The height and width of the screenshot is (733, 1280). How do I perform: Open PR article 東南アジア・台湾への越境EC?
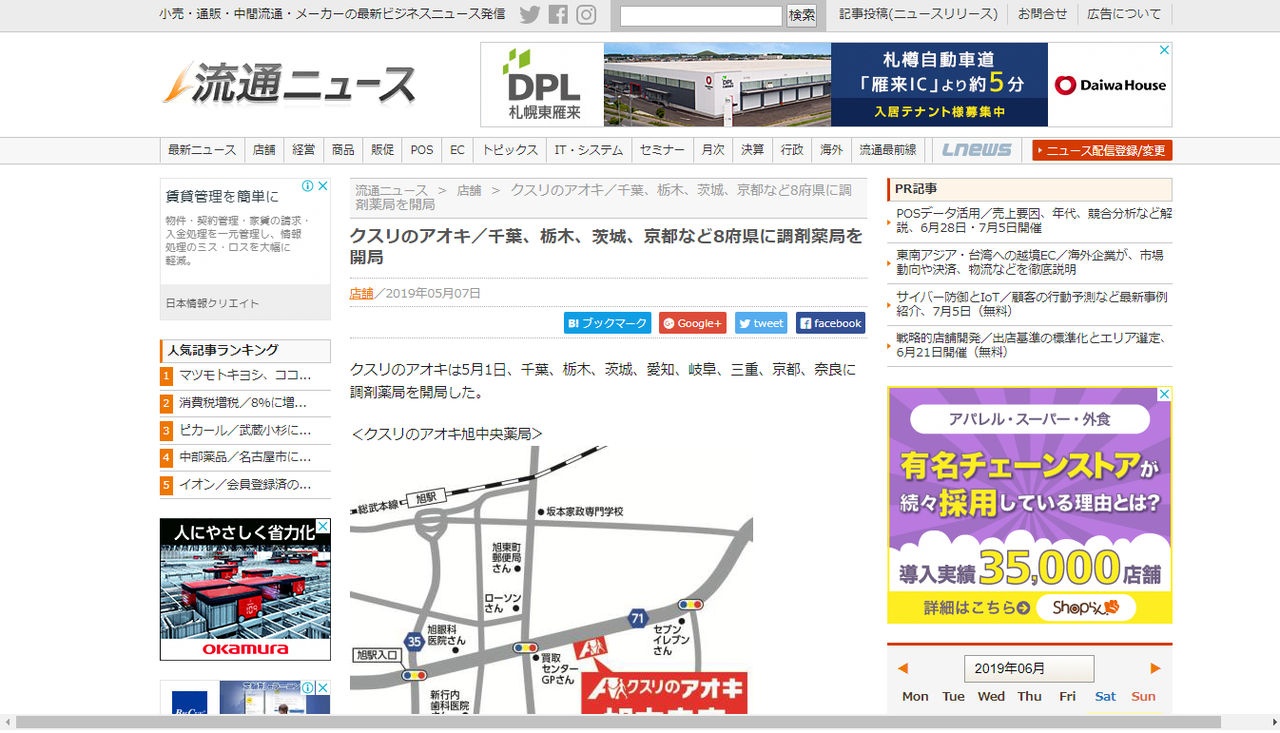pos(1030,262)
